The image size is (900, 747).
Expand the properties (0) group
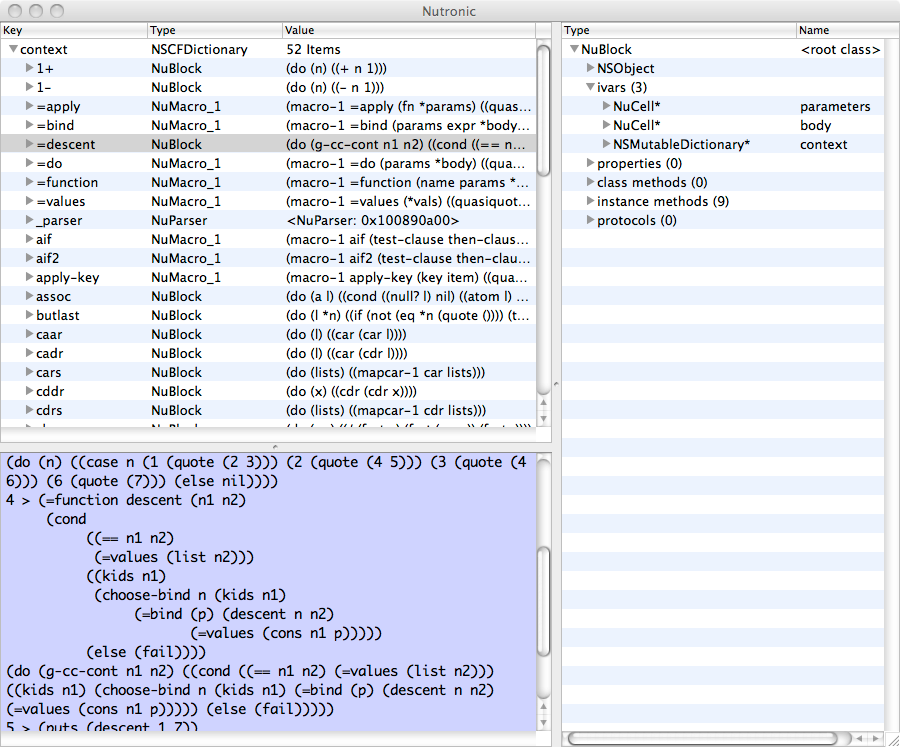pos(590,163)
